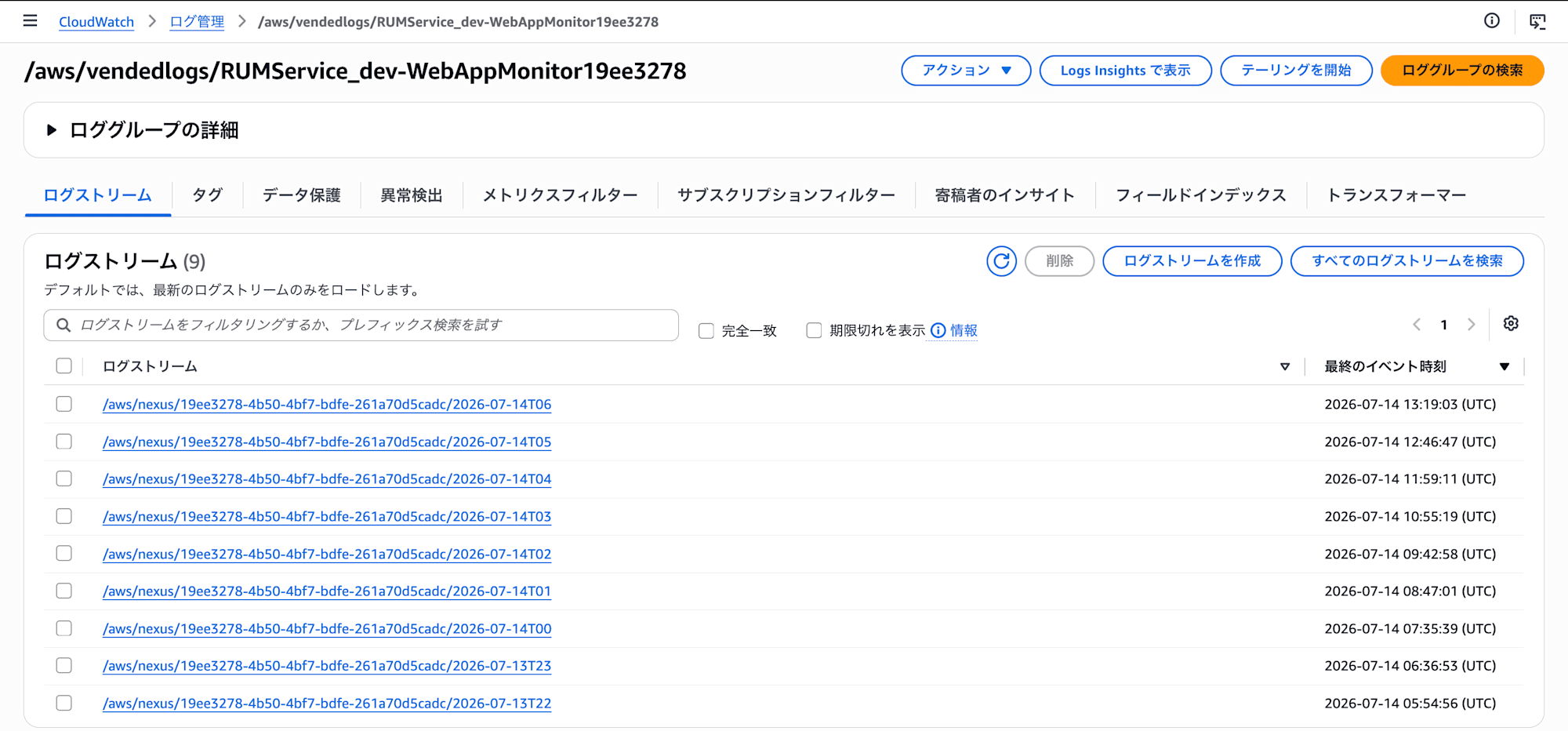Open log stream ending 2026-07-14T04
Screen dimensions: 1568x731
pyautogui.click(x=327, y=479)
